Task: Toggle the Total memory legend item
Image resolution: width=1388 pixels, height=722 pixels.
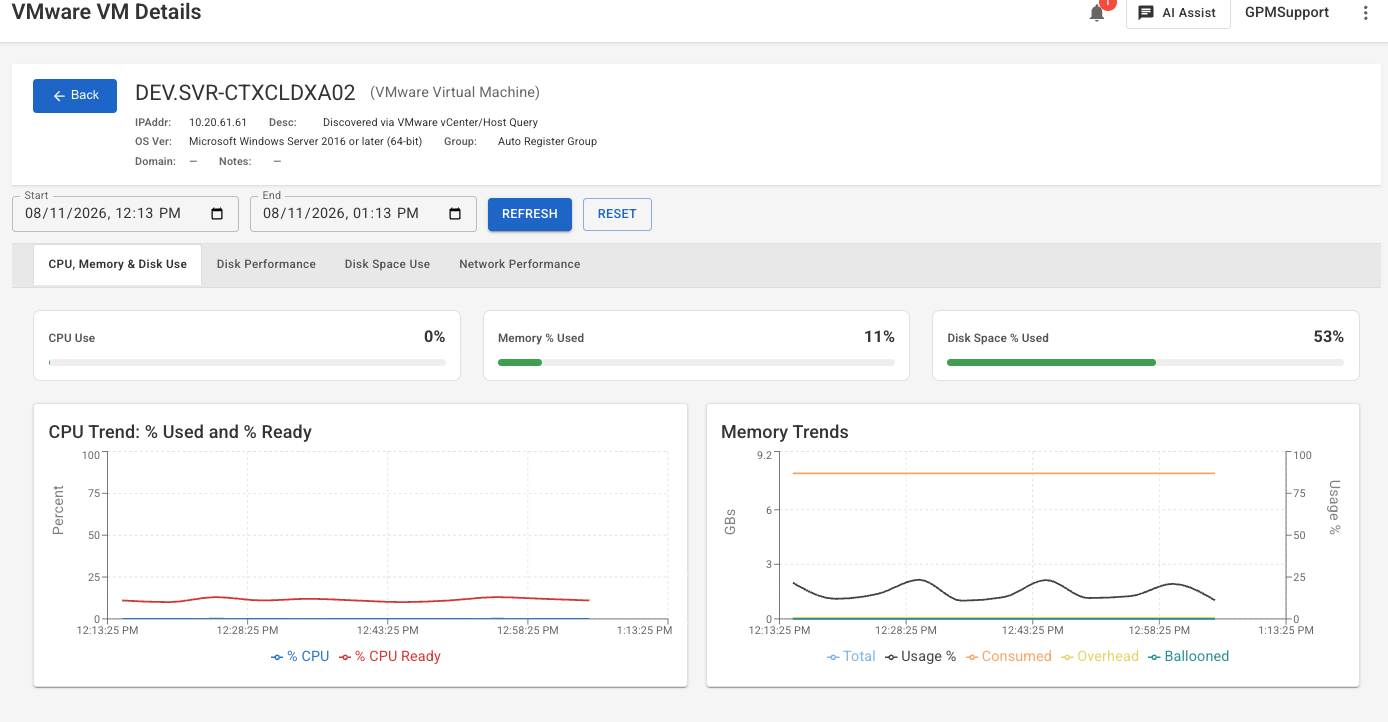Action: pyautogui.click(x=851, y=656)
